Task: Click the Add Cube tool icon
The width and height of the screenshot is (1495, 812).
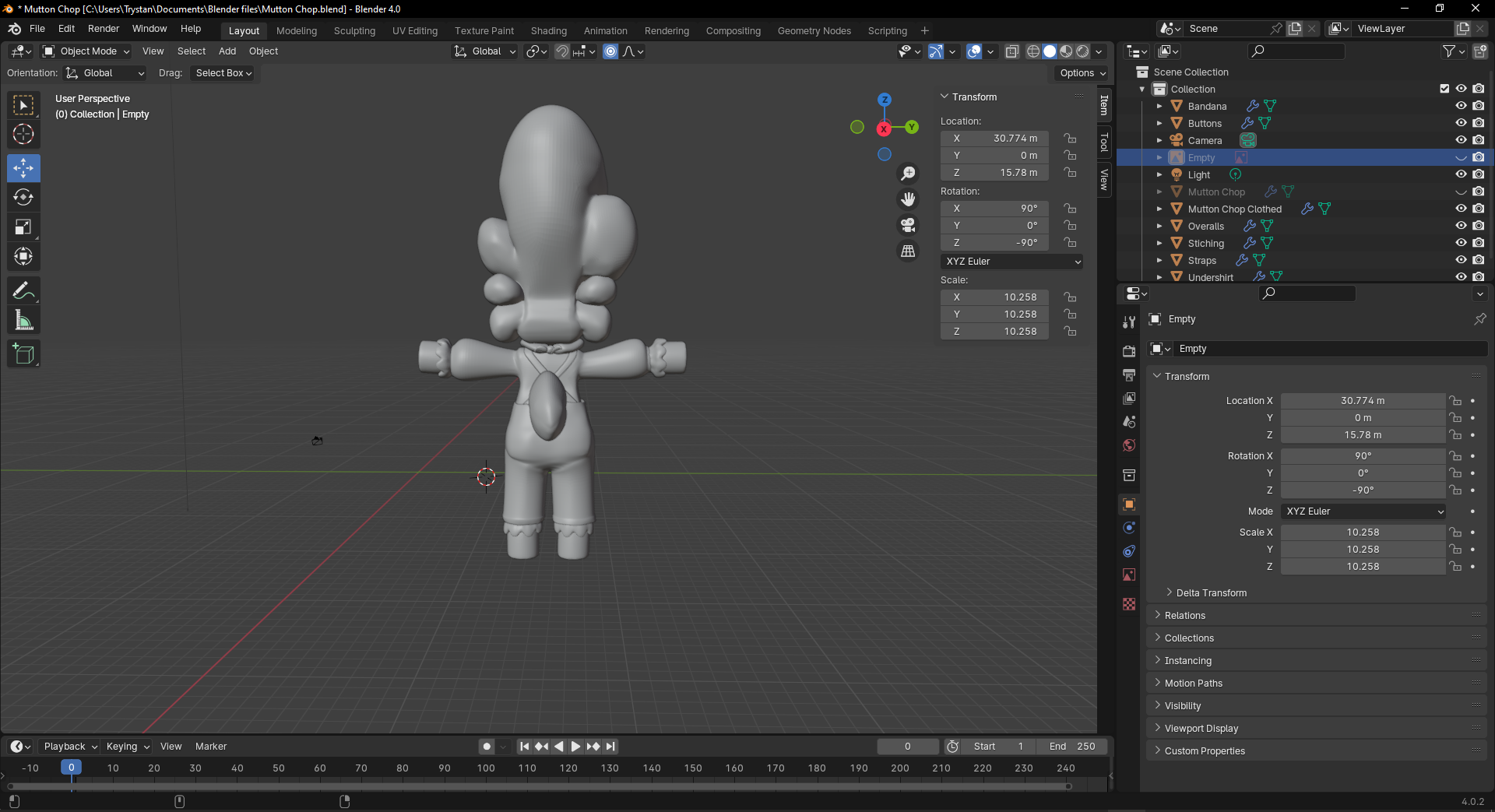Action: (23, 354)
